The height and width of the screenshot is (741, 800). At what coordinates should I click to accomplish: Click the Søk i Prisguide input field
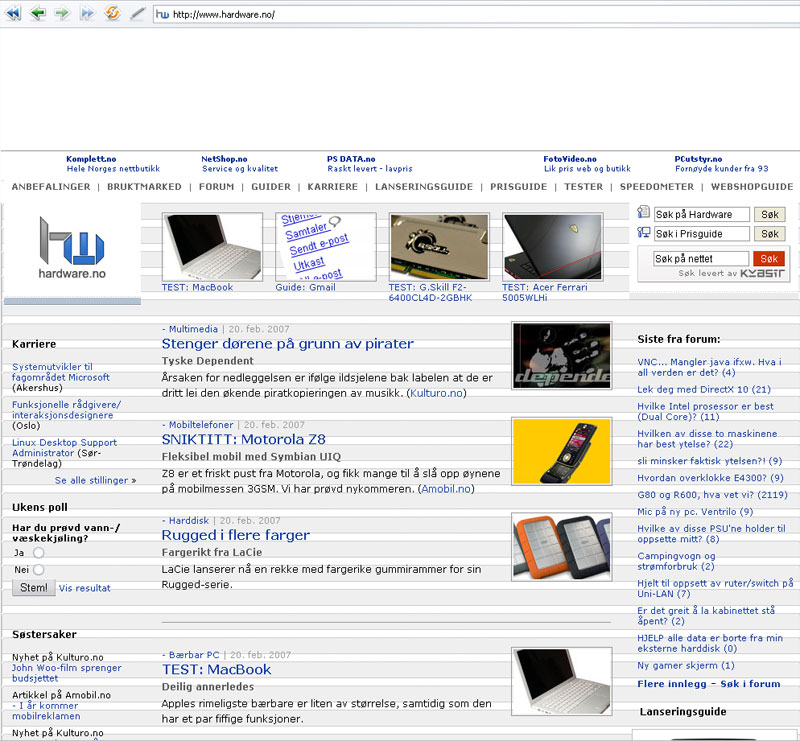[702, 234]
